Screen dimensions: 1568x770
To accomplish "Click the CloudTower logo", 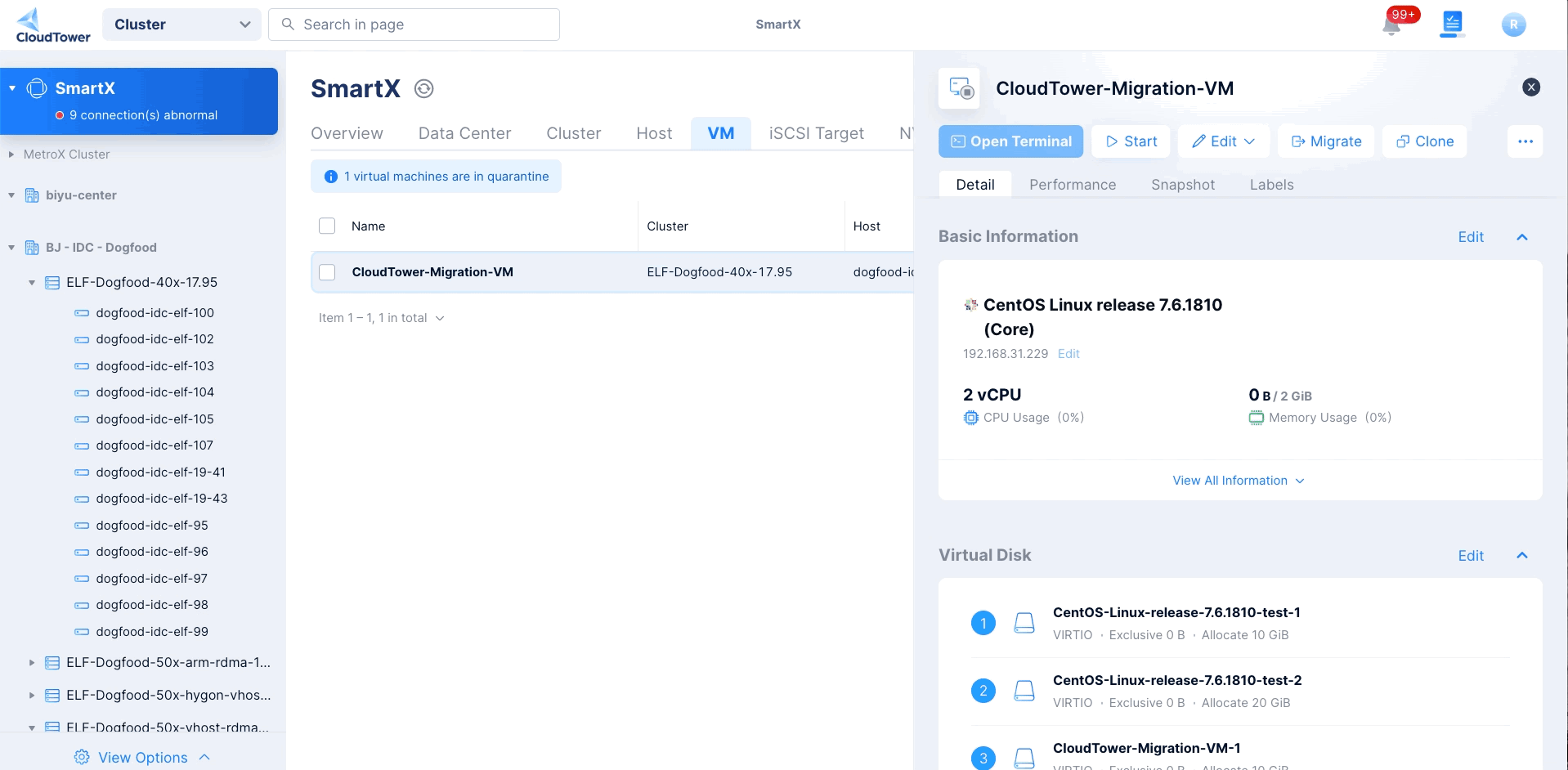I will (53, 25).
